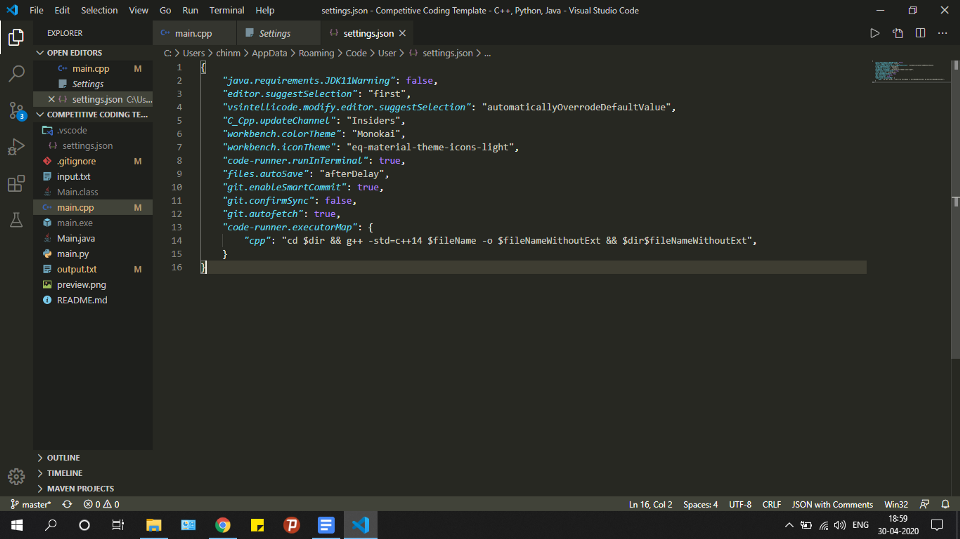Open notifications bell in status bar

tap(944, 504)
